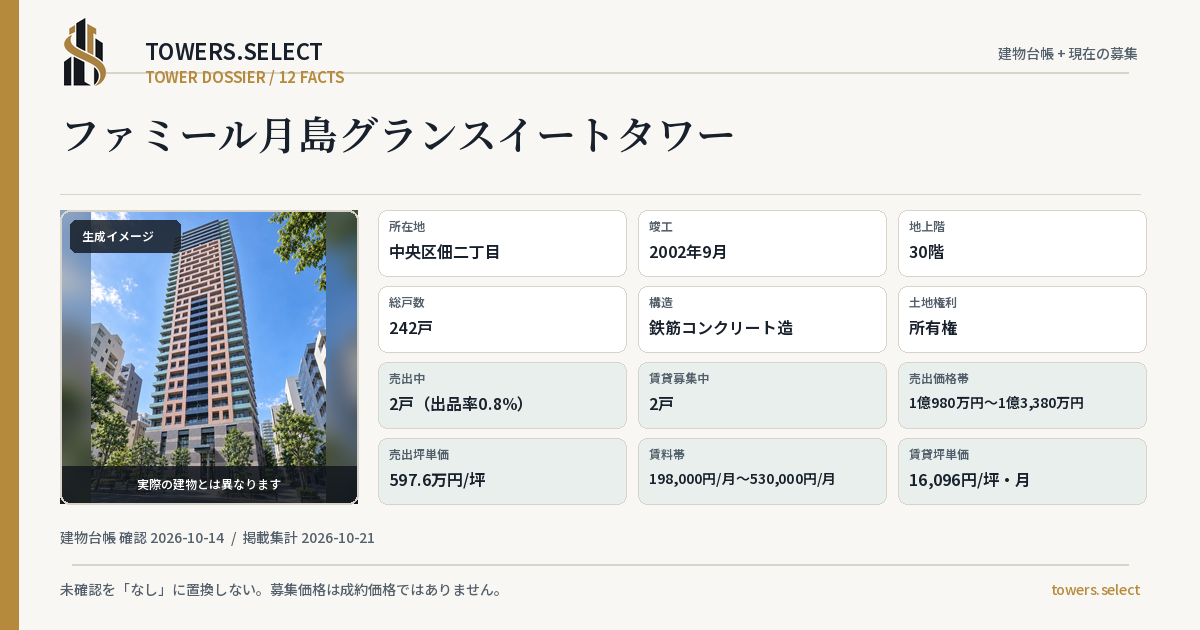The height and width of the screenshot is (630, 1200).
Task: Click the caption '実際の建物とは異なります'
Action: (209, 484)
